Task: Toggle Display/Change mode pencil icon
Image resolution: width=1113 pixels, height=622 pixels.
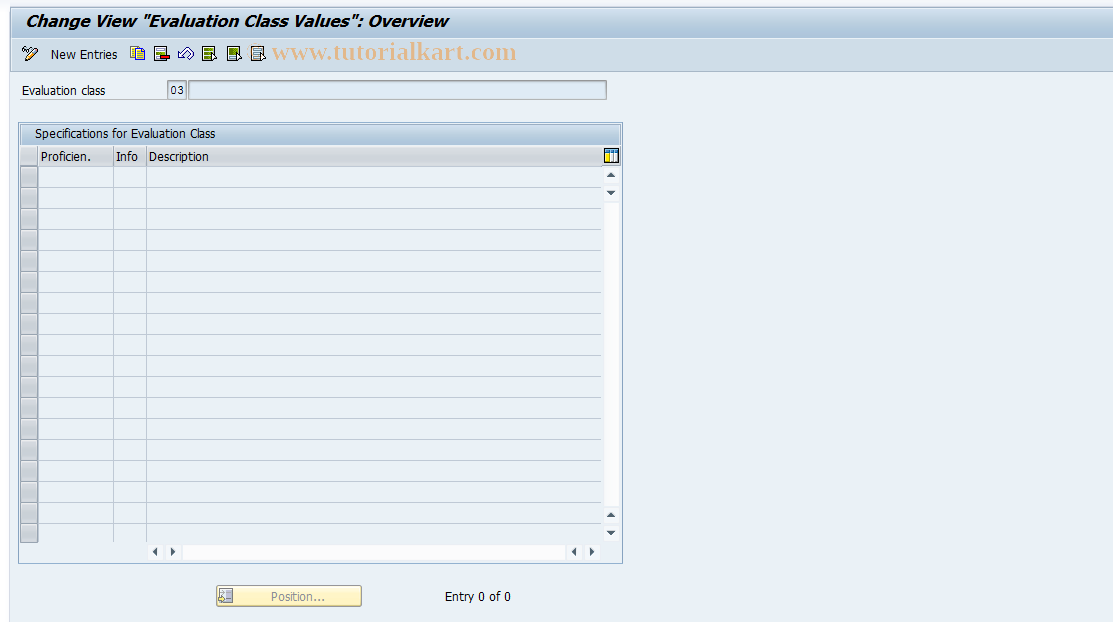Action: click(30, 54)
